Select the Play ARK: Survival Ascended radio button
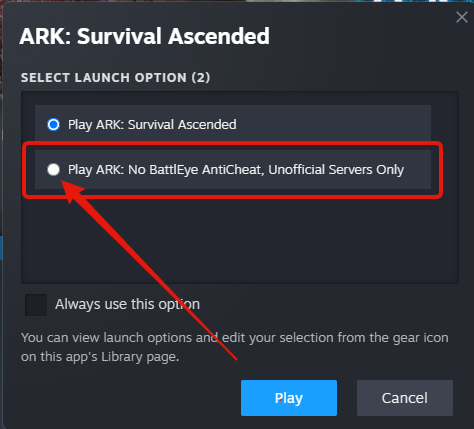The height and width of the screenshot is (429, 474). pyautogui.click(x=53, y=125)
